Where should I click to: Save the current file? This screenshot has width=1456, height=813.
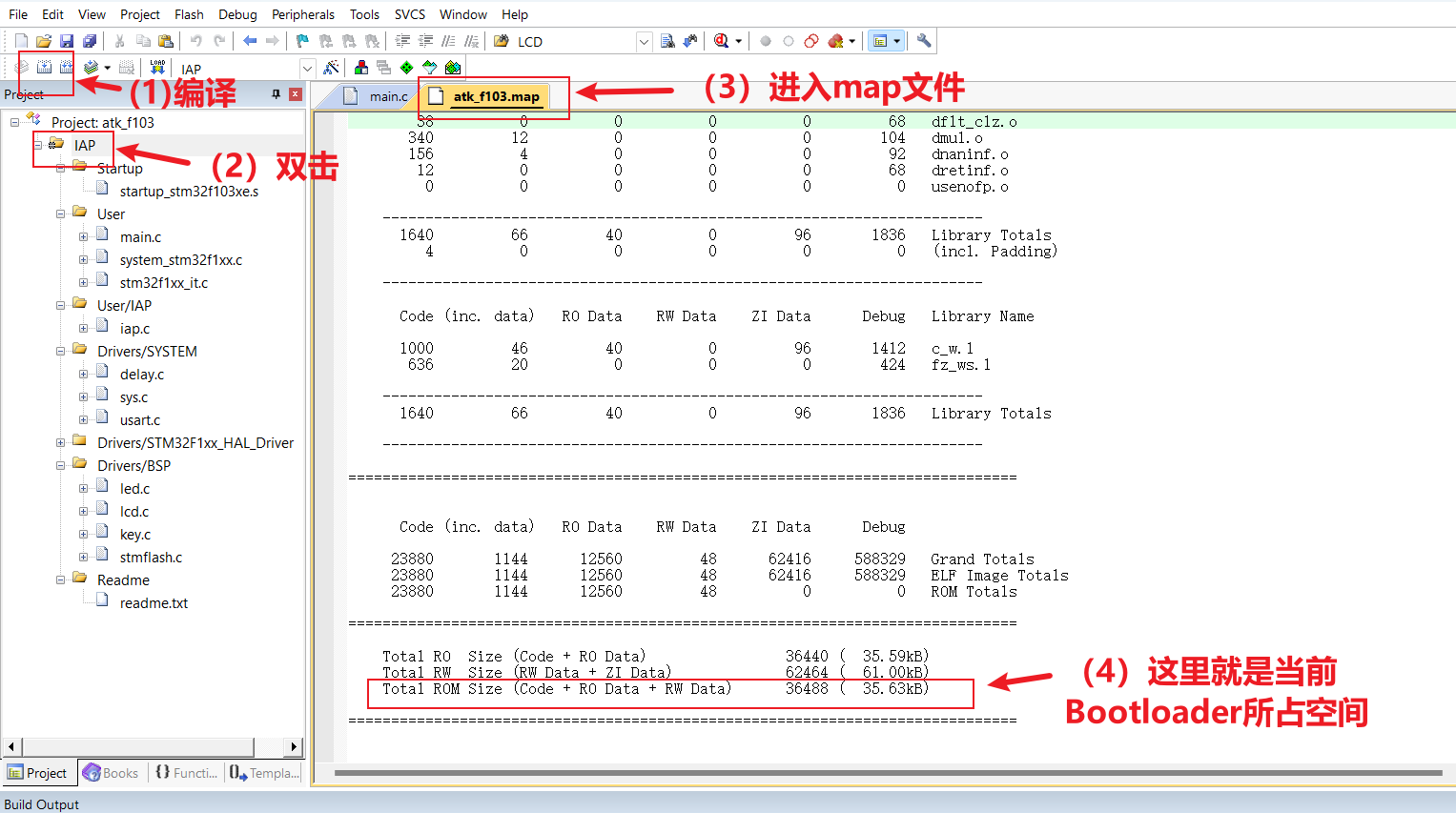(67, 41)
